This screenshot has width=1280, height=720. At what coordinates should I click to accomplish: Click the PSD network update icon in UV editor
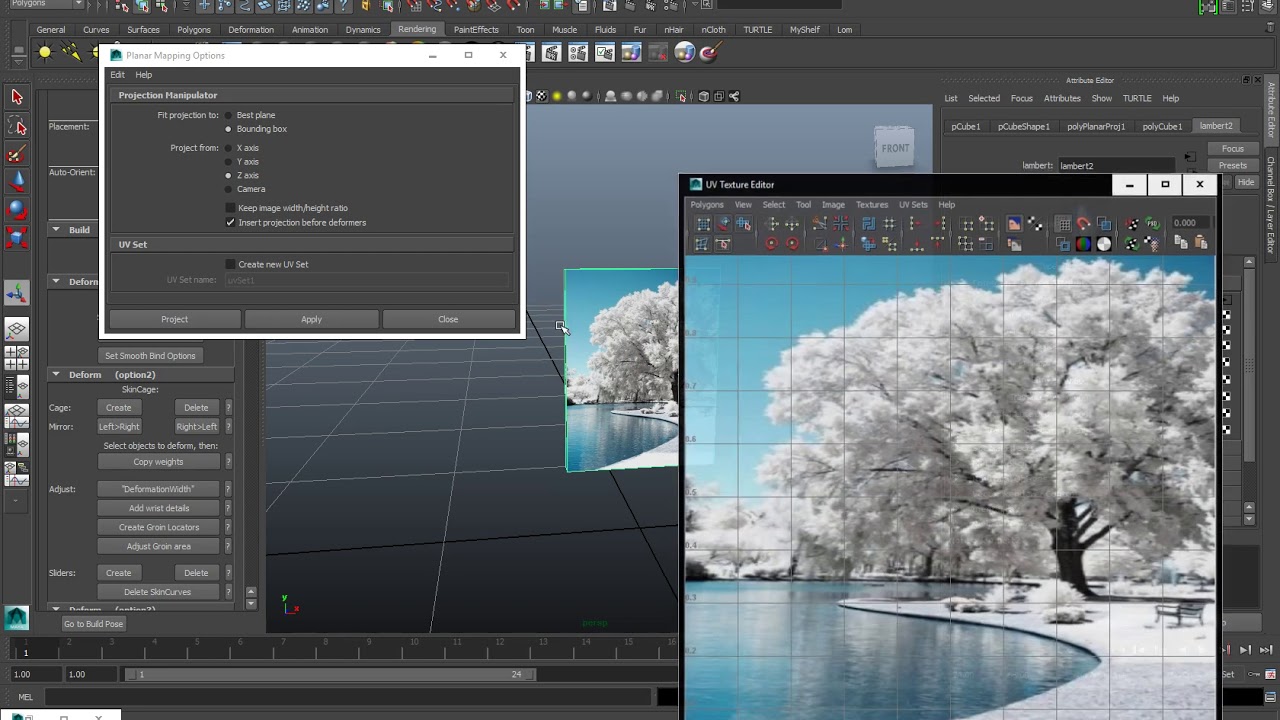point(1153,224)
